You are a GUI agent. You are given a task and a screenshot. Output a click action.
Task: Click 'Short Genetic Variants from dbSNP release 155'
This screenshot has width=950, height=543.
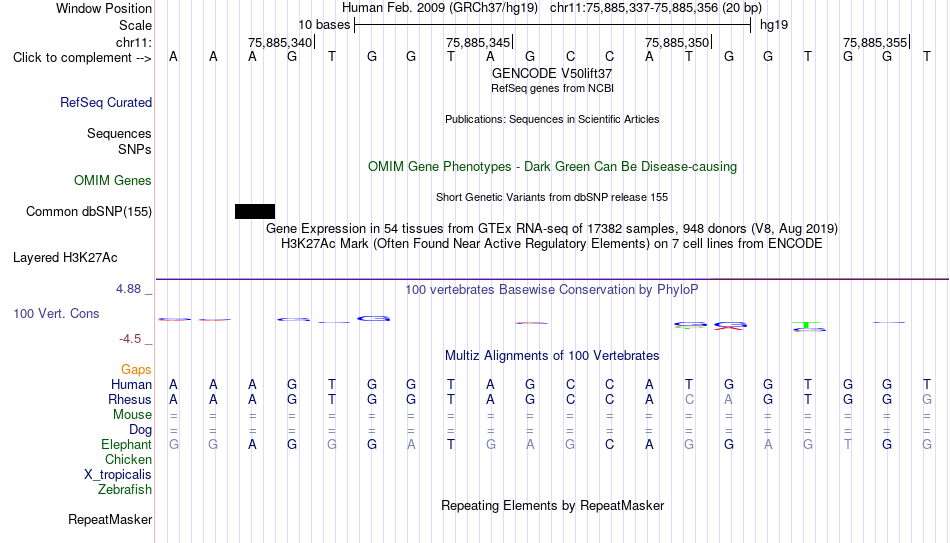(x=552, y=198)
